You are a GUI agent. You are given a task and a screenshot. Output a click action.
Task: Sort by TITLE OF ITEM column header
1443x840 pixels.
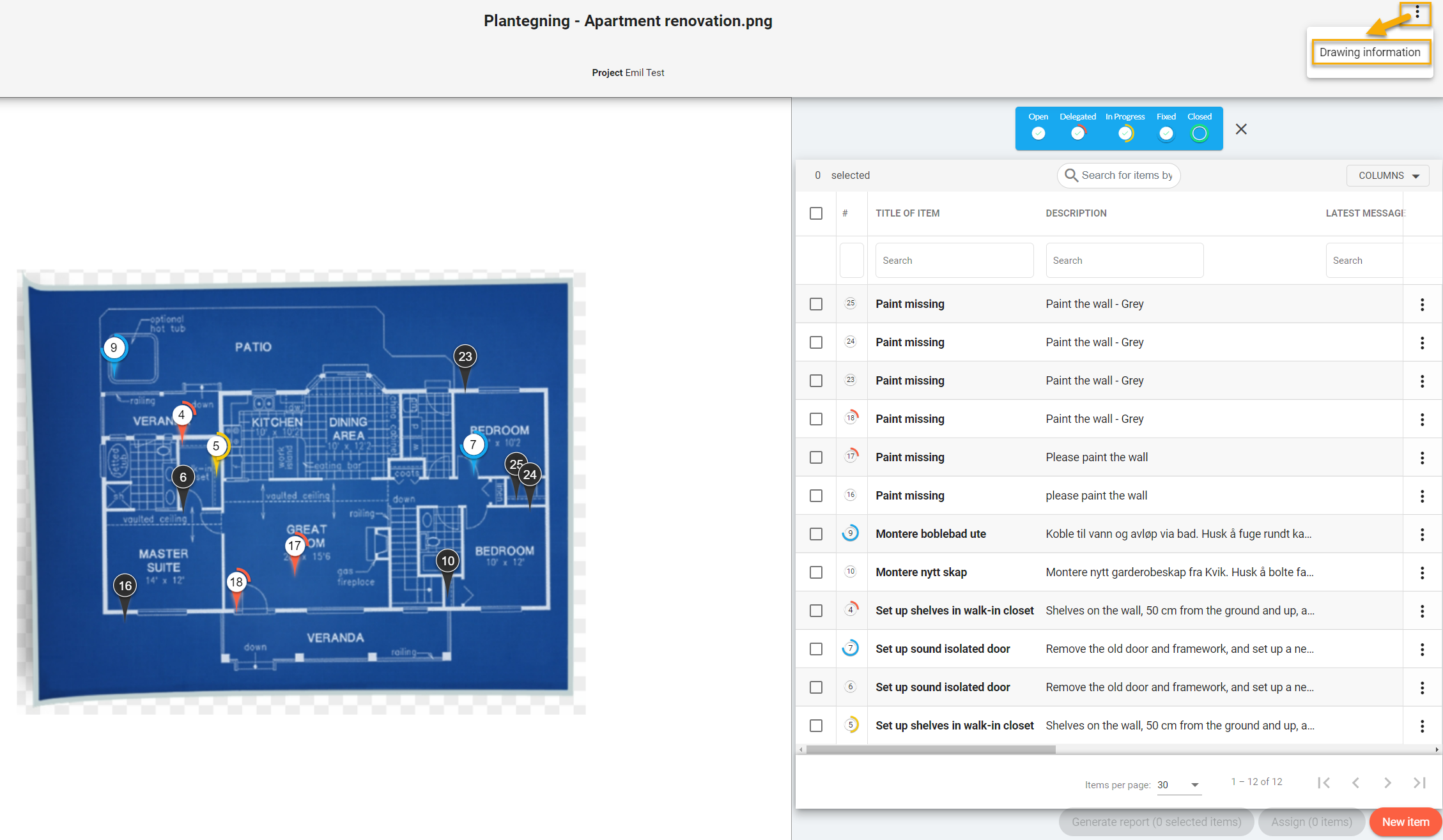(907, 213)
